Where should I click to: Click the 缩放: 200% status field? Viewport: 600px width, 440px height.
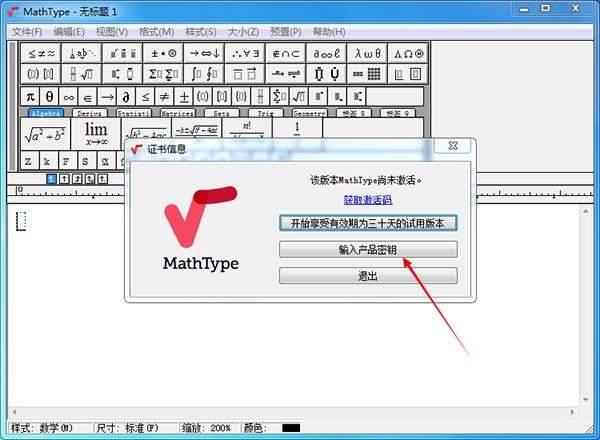click(209, 428)
